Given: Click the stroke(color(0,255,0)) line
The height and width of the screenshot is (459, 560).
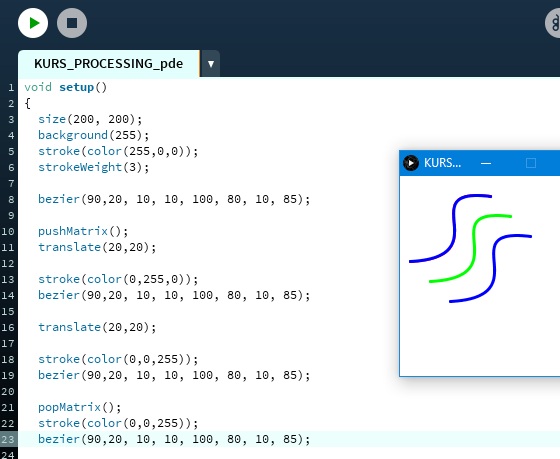Looking at the screenshot, I should 118,279.
